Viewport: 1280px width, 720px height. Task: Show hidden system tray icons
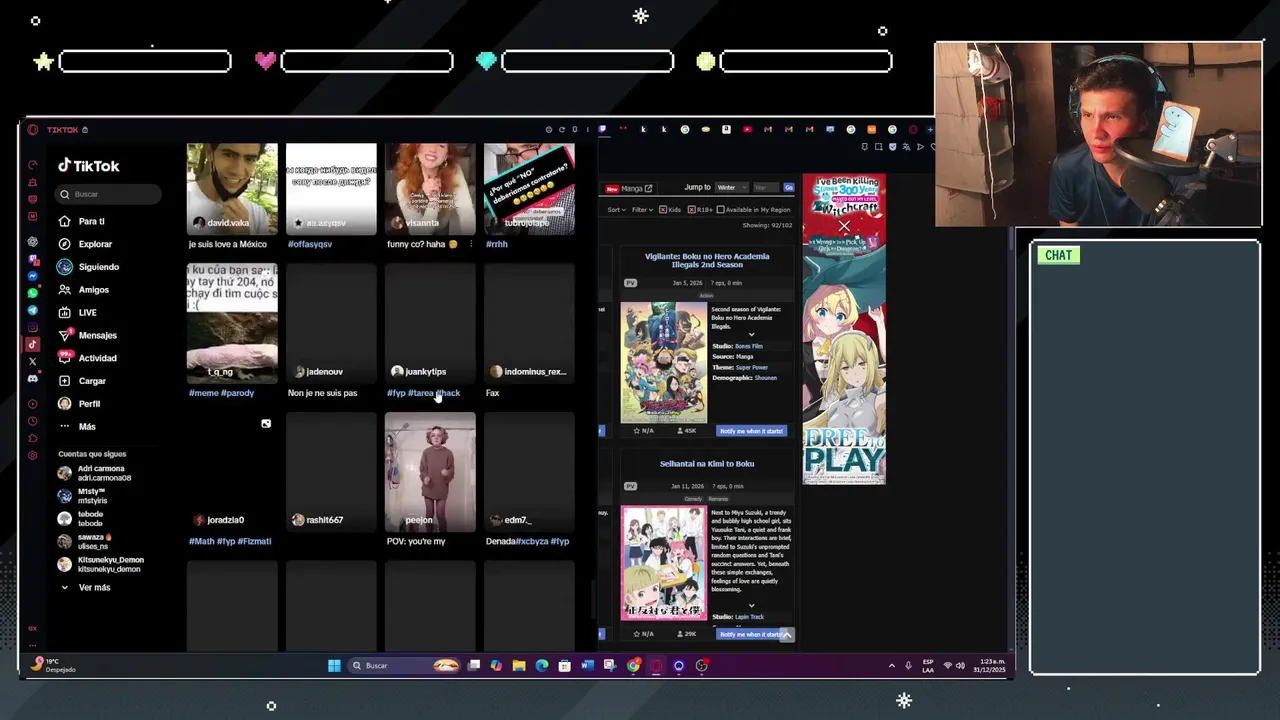pos(892,665)
